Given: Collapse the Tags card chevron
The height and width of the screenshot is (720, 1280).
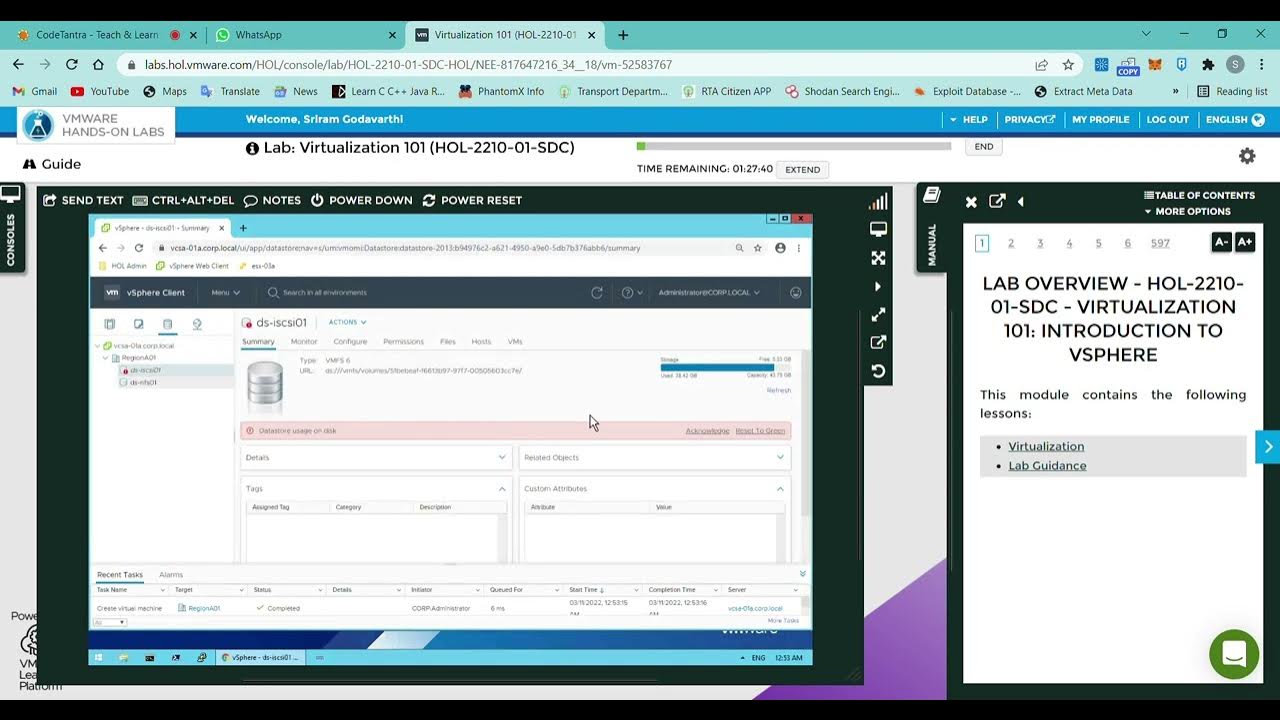Looking at the screenshot, I should [502, 489].
